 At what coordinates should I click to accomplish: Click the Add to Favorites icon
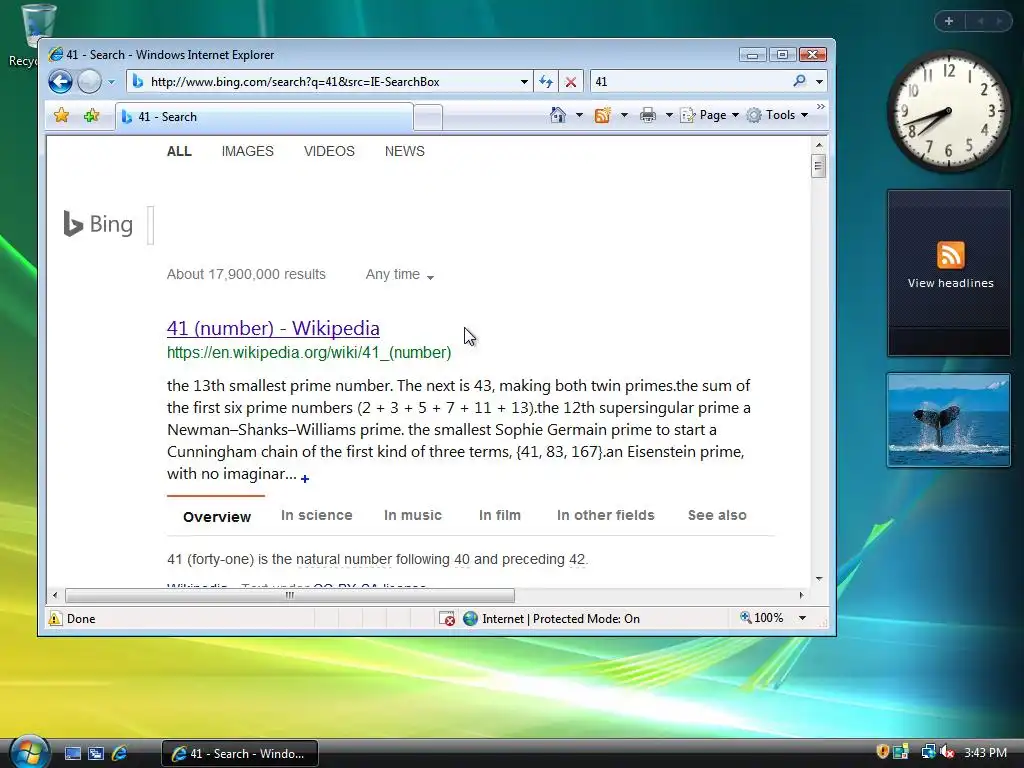[x=91, y=116]
